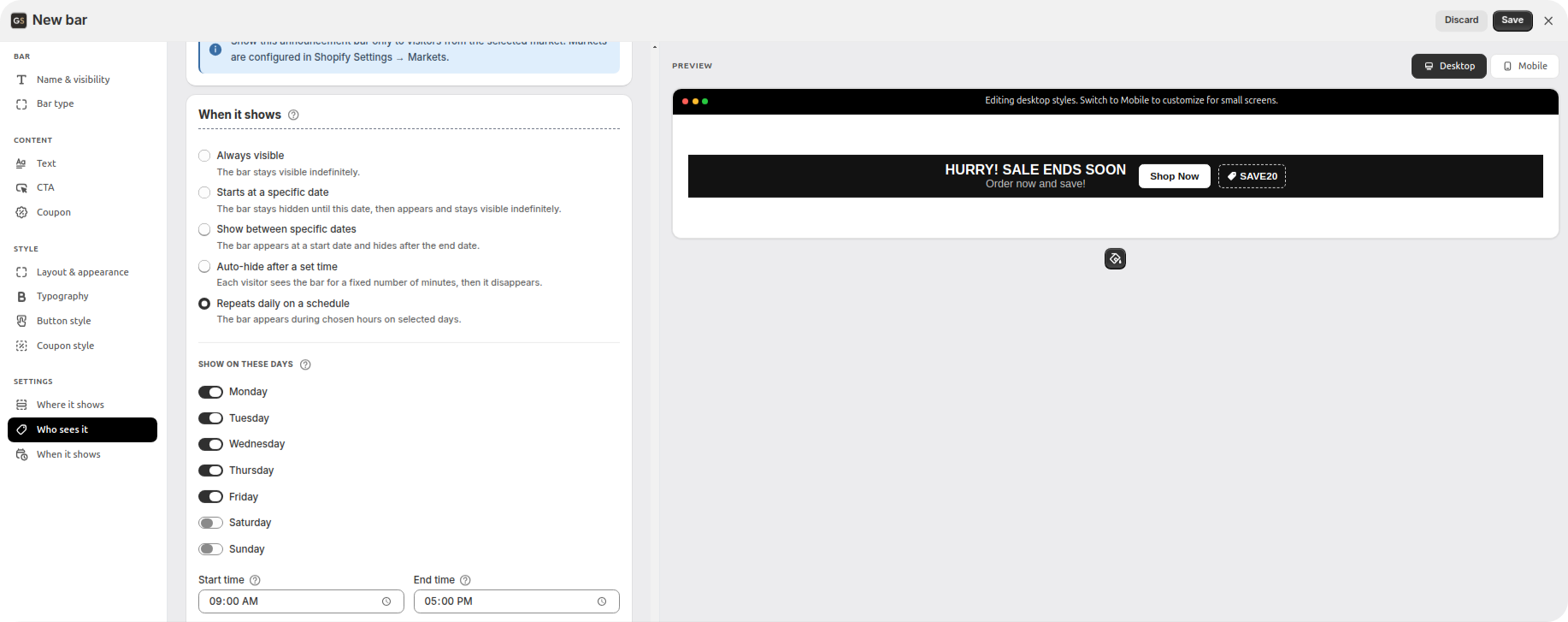Go to Bar type section
The height and width of the screenshot is (622, 1568).
pos(82,104)
